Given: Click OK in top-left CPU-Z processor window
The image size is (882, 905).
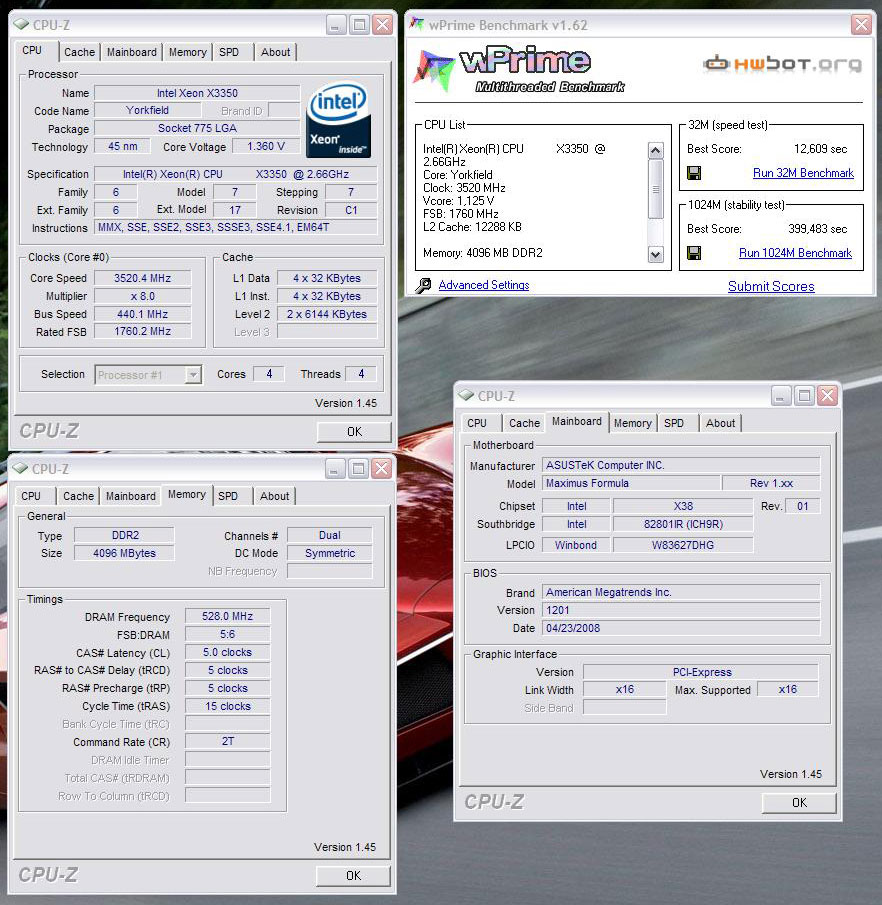Looking at the screenshot, I should (354, 432).
